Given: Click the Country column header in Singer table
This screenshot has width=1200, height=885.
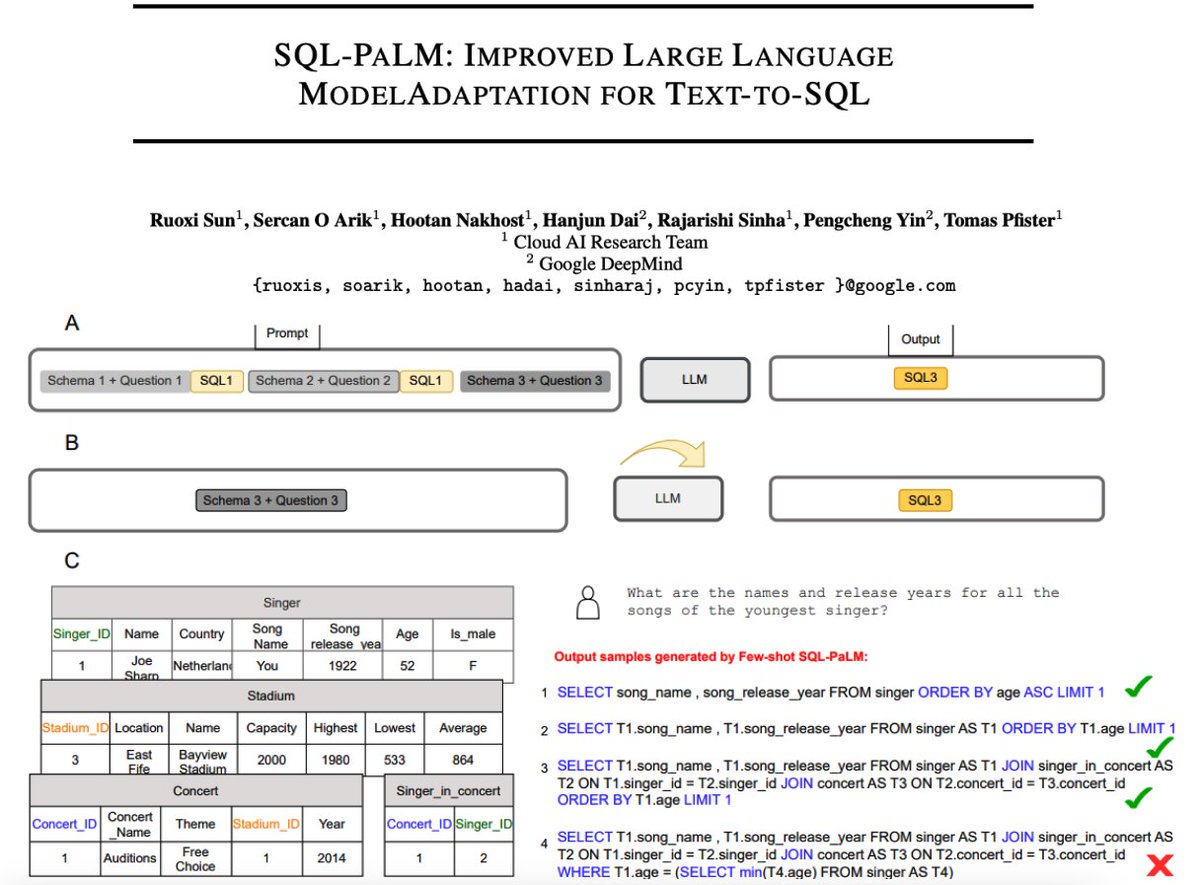Looking at the screenshot, I should point(201,634).
